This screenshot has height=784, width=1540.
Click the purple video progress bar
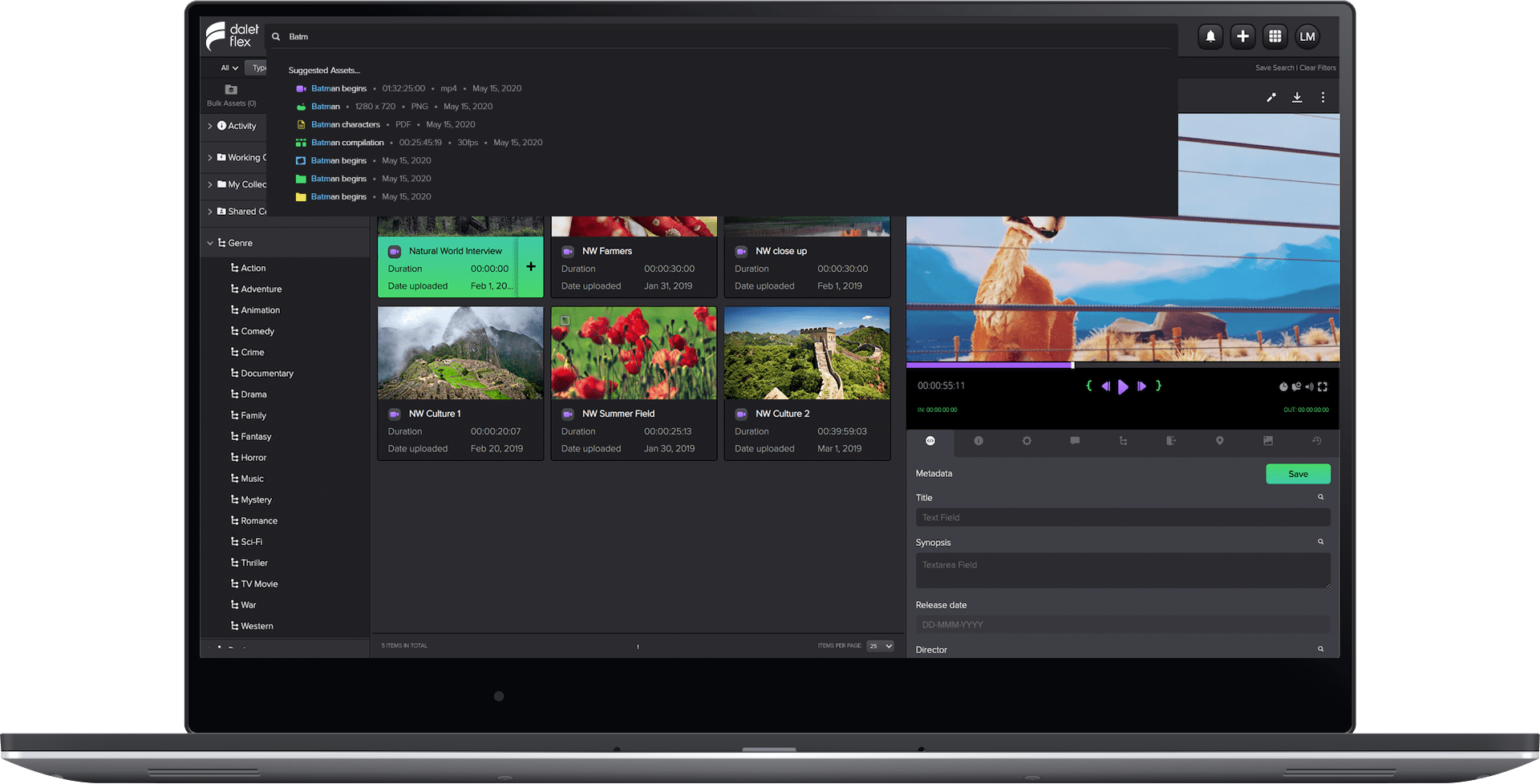(x=989, y=365)
